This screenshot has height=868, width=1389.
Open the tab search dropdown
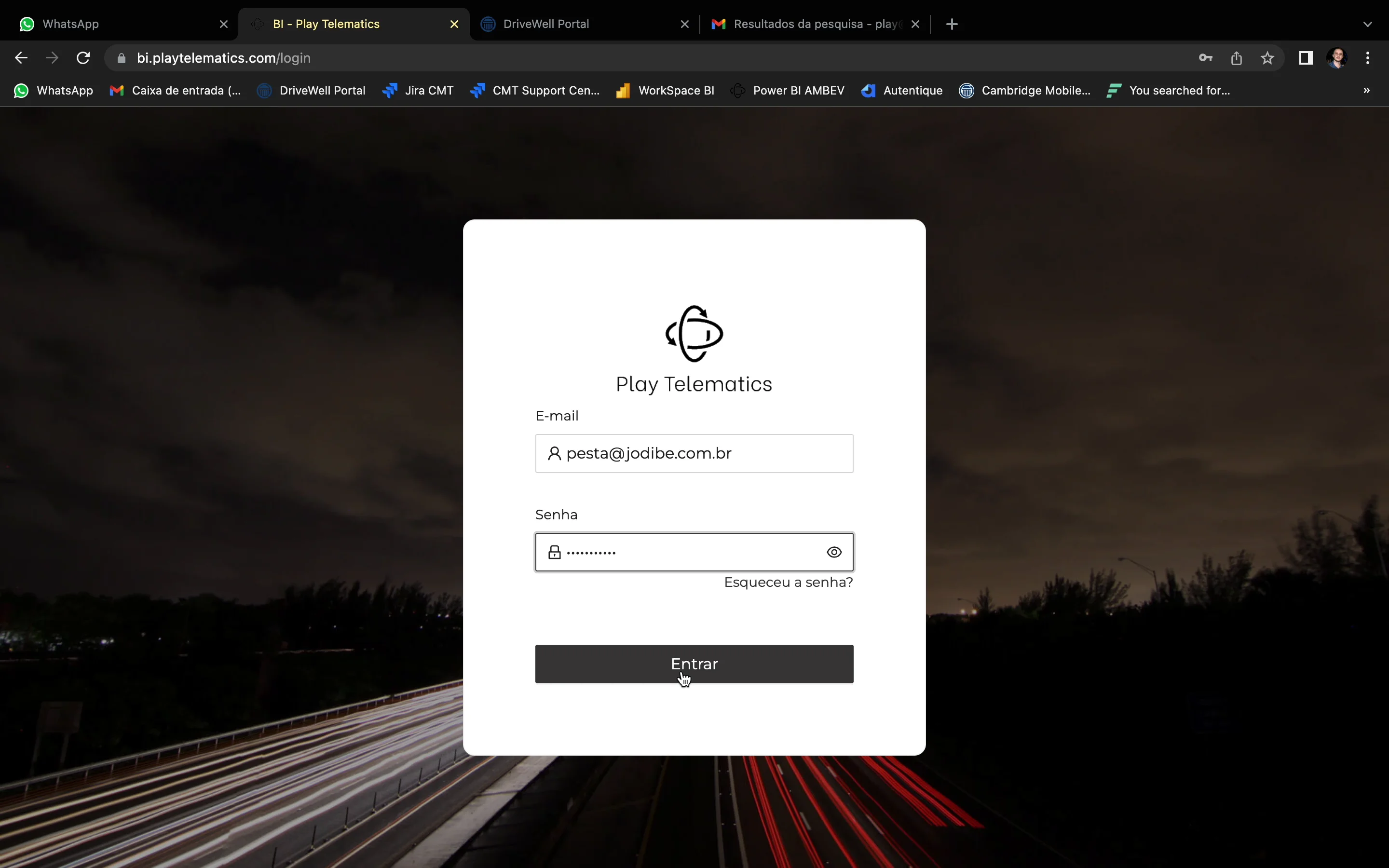1368,24
